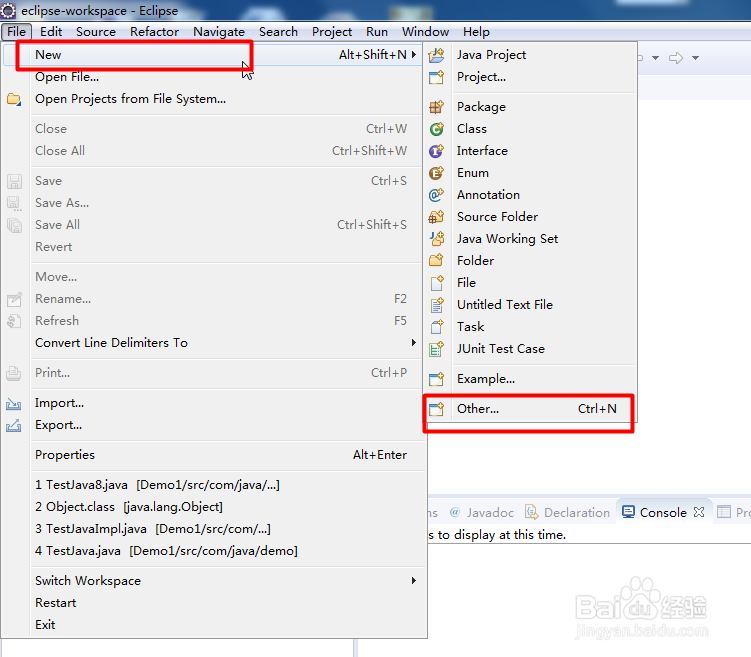Select Export... from the File menu
751x657 pixels.
[214, 425]
